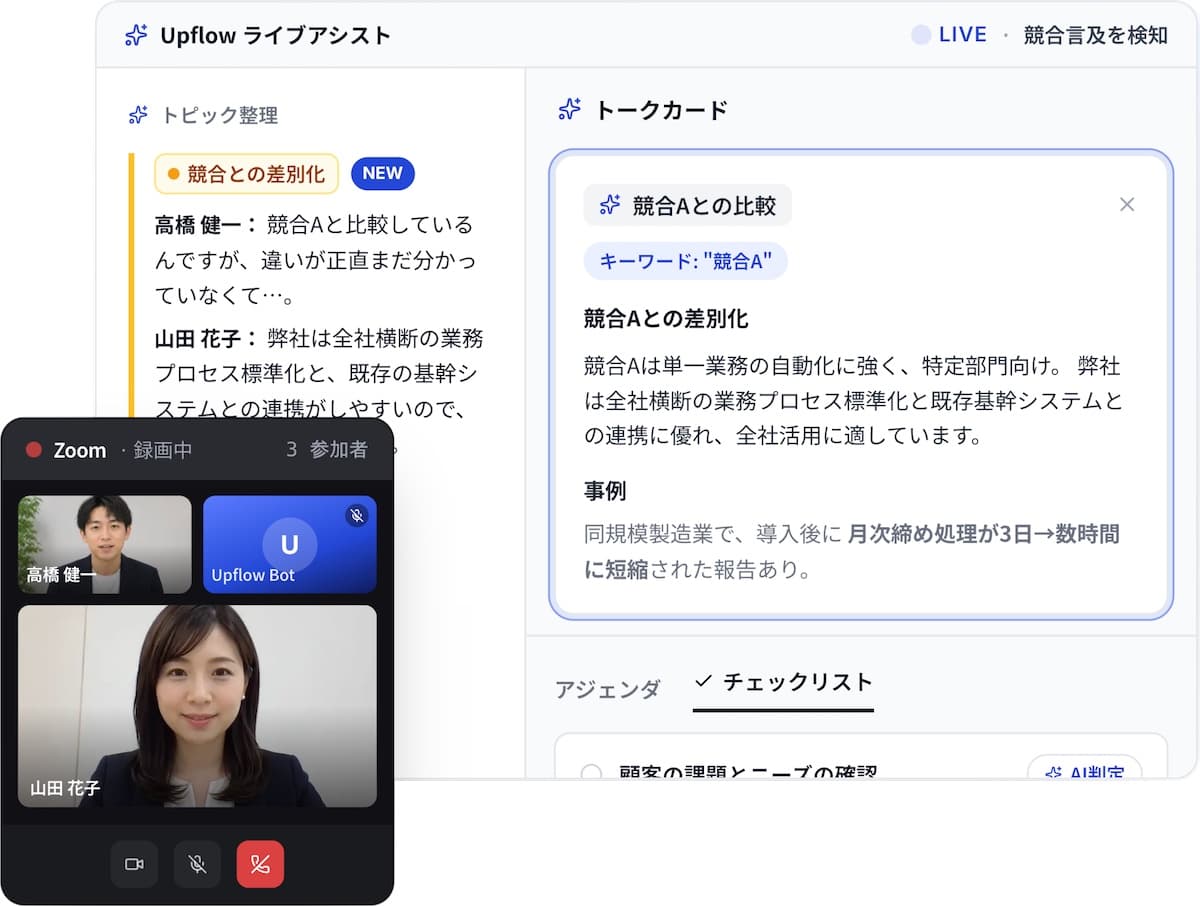
Task: Click the 3 参加者 participants count
Action: 326,450
